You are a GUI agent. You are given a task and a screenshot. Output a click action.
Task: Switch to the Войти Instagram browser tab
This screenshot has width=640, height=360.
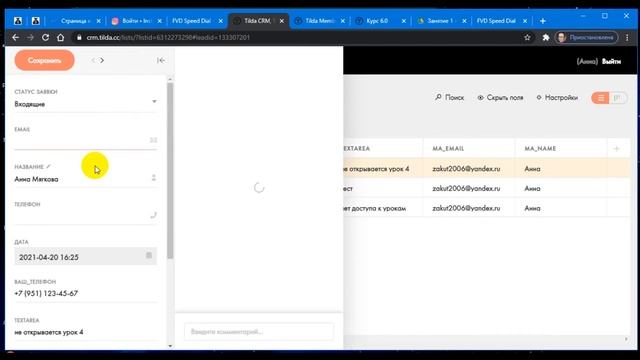point(136,21)
